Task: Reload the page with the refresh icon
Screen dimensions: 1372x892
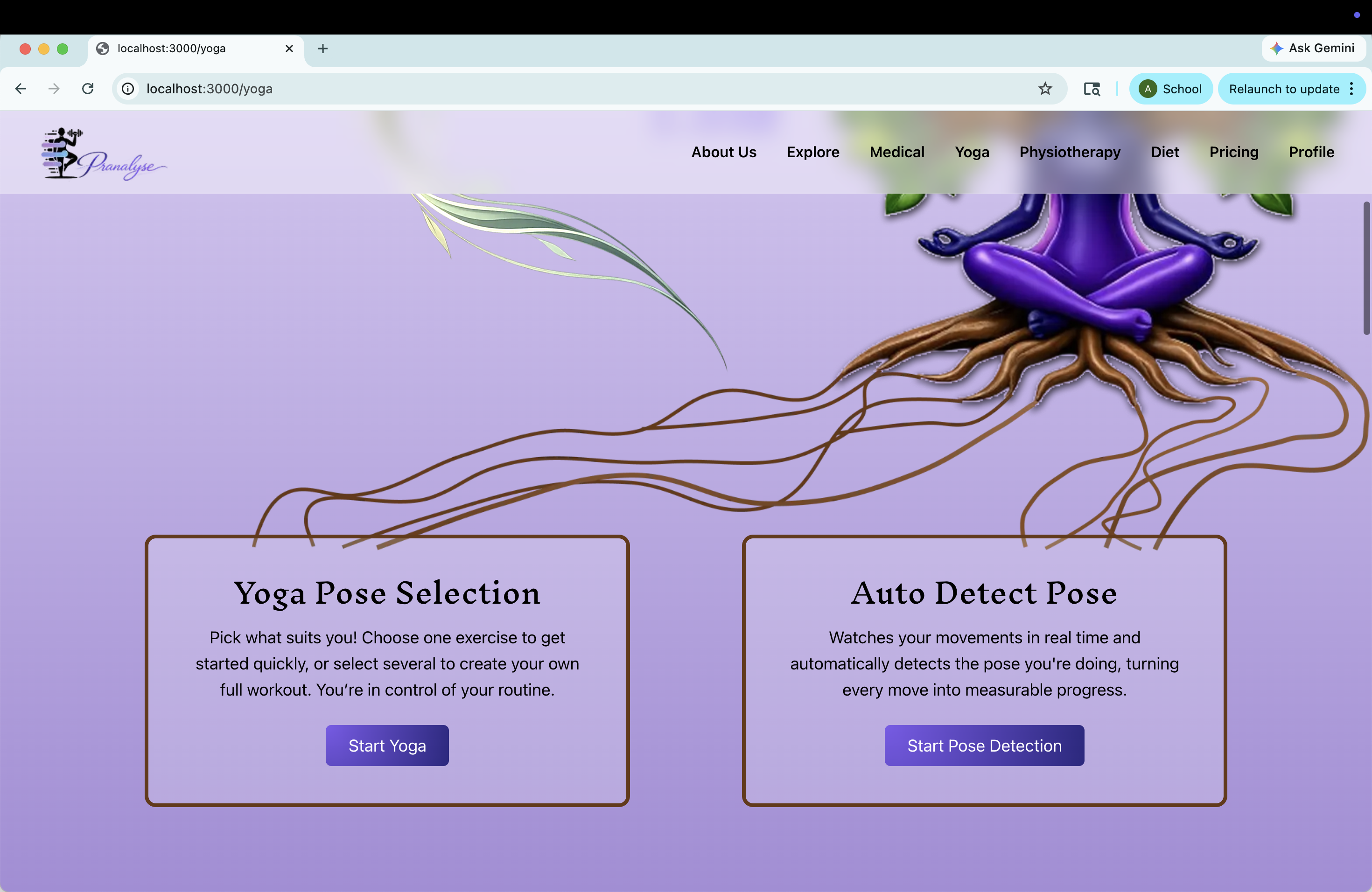Action: tap(88, 89)
